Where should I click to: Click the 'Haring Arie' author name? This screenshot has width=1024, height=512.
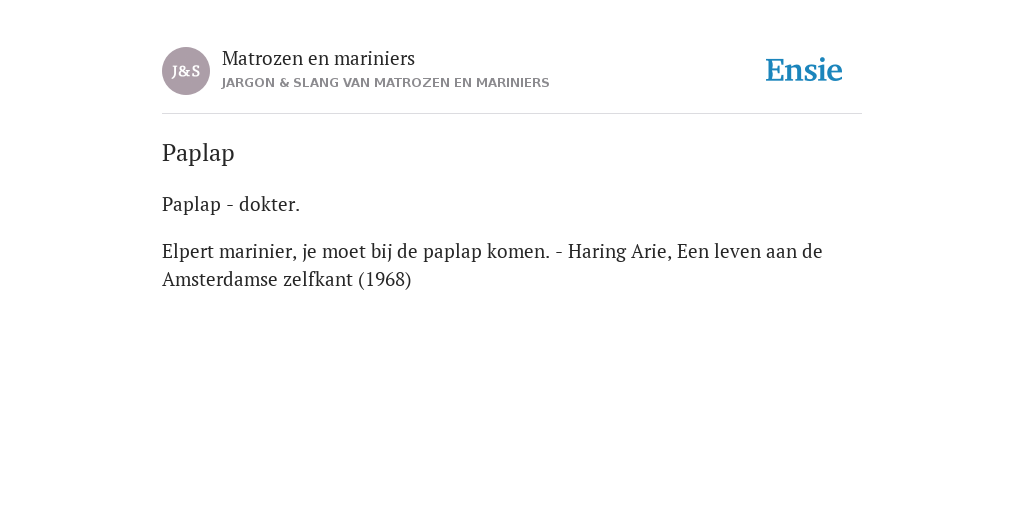click(x=619, y=251)
